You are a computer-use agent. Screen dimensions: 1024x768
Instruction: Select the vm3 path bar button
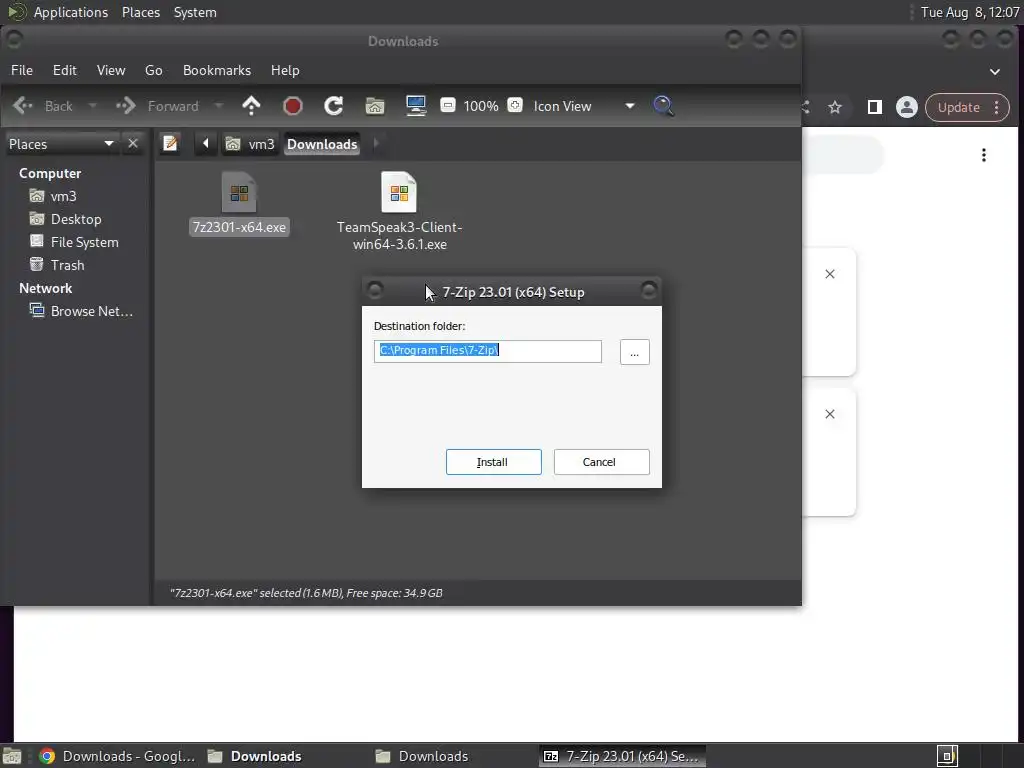coord(250,144)
